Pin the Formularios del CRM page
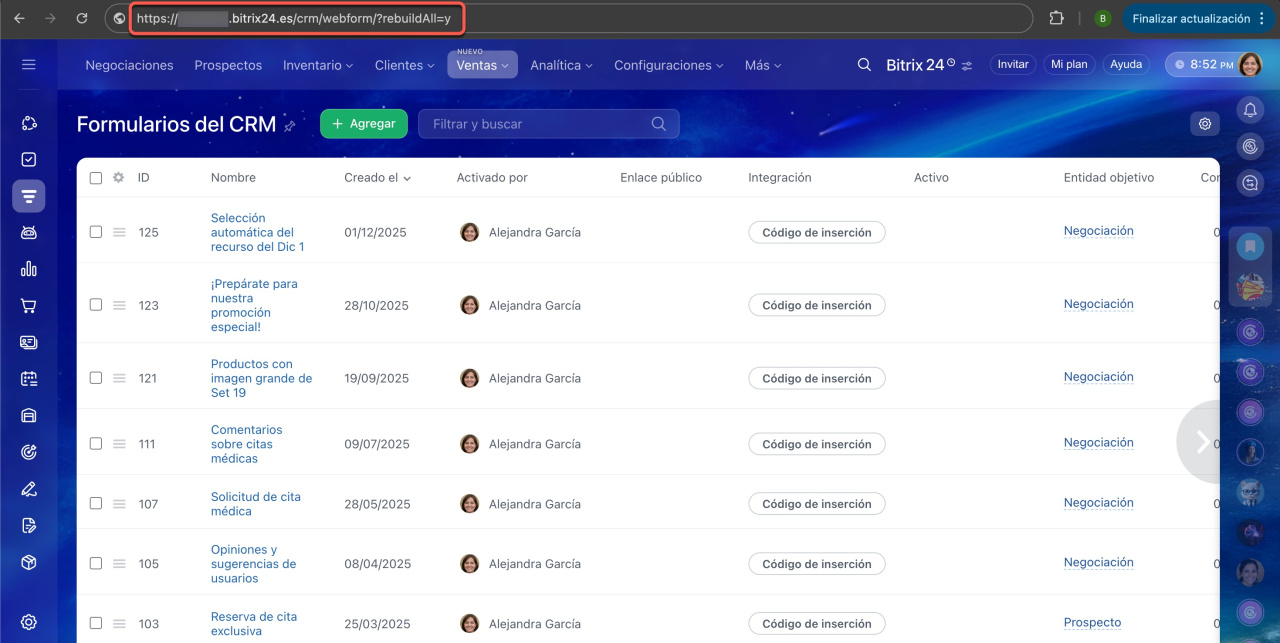The image size is (1280, 643). (x=290, y=126)
